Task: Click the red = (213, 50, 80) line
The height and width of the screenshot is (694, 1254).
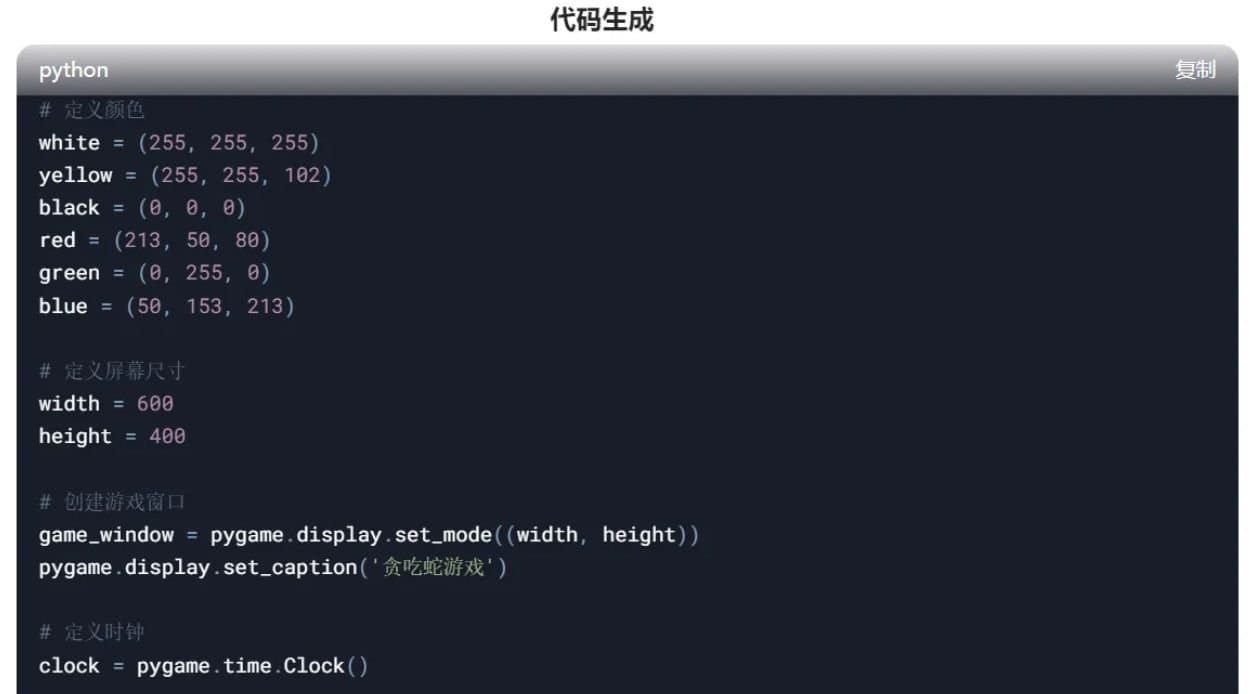Action: pos(154,240)
